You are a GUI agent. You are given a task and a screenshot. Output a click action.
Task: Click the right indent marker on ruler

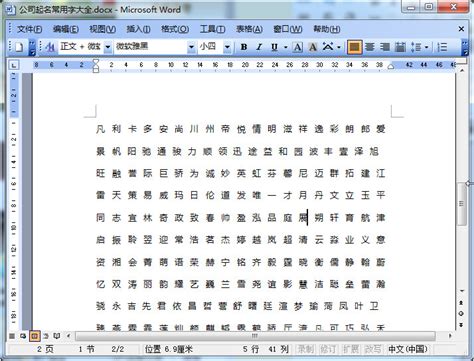pyautogui.click(x=391, y=66)
